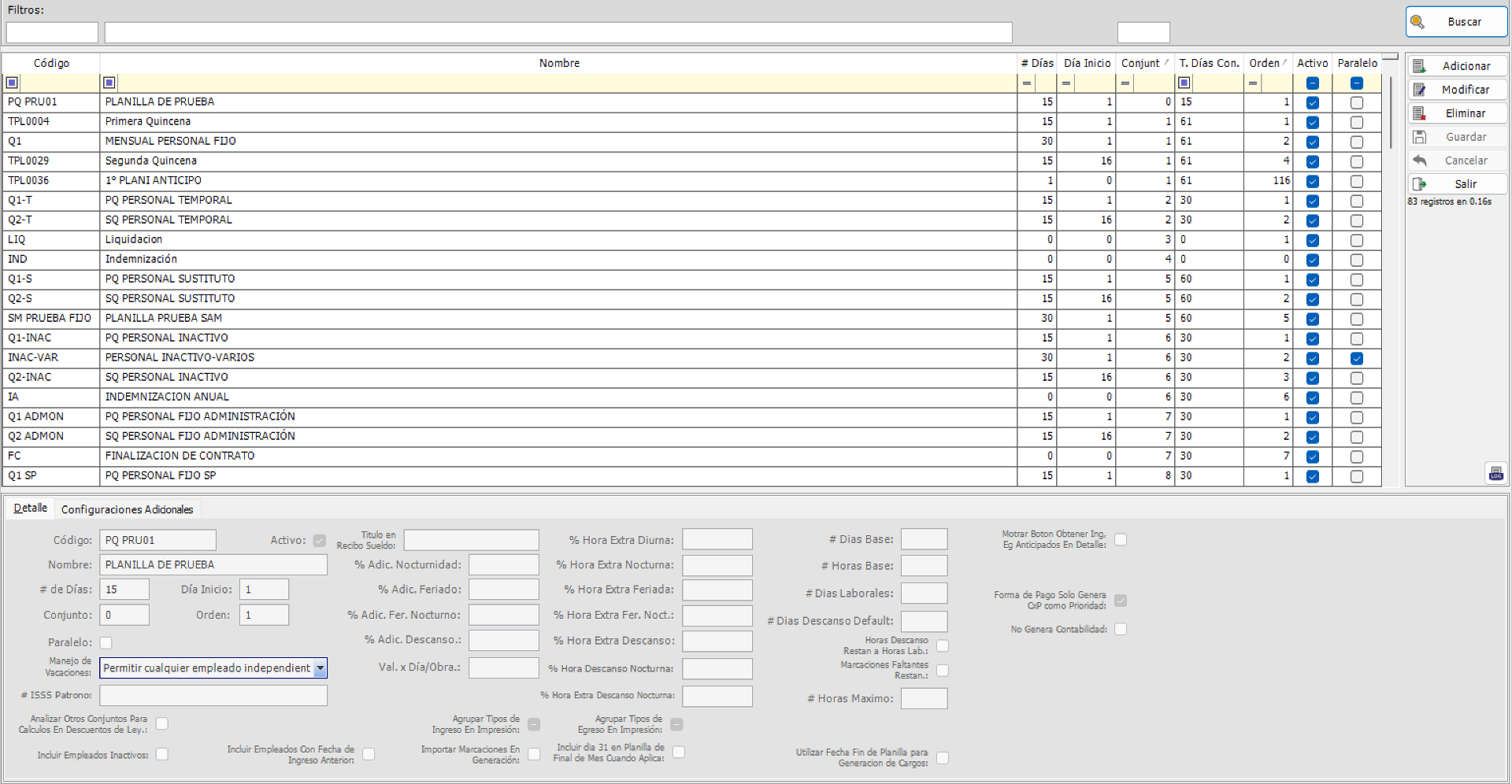Viewport: 1512px width, 784px height.
Task: Switch to Configuraciones Adicionales tab
Action: click(x=127, y=509)
